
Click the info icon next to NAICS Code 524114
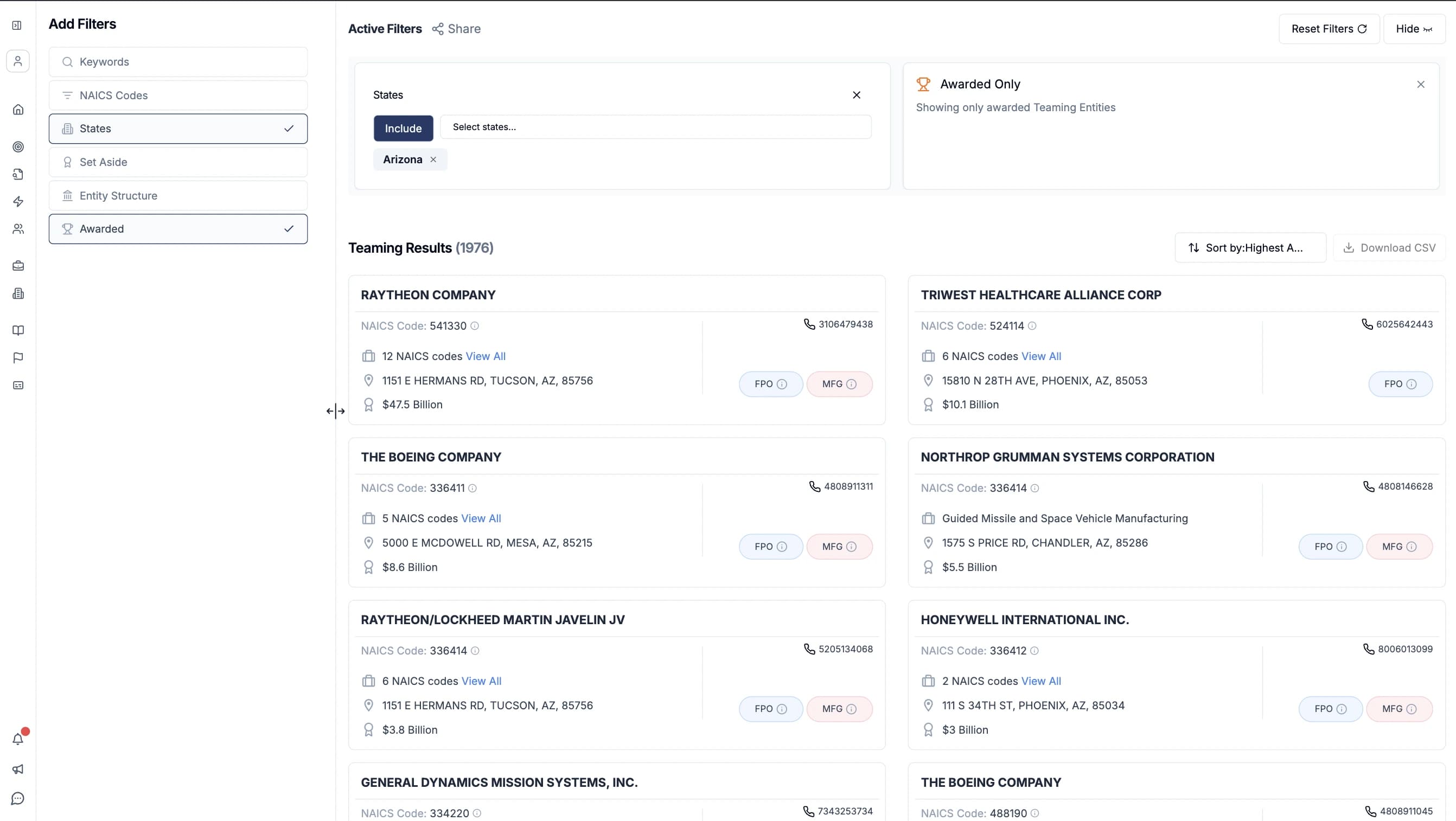[x=1032, y=326]
